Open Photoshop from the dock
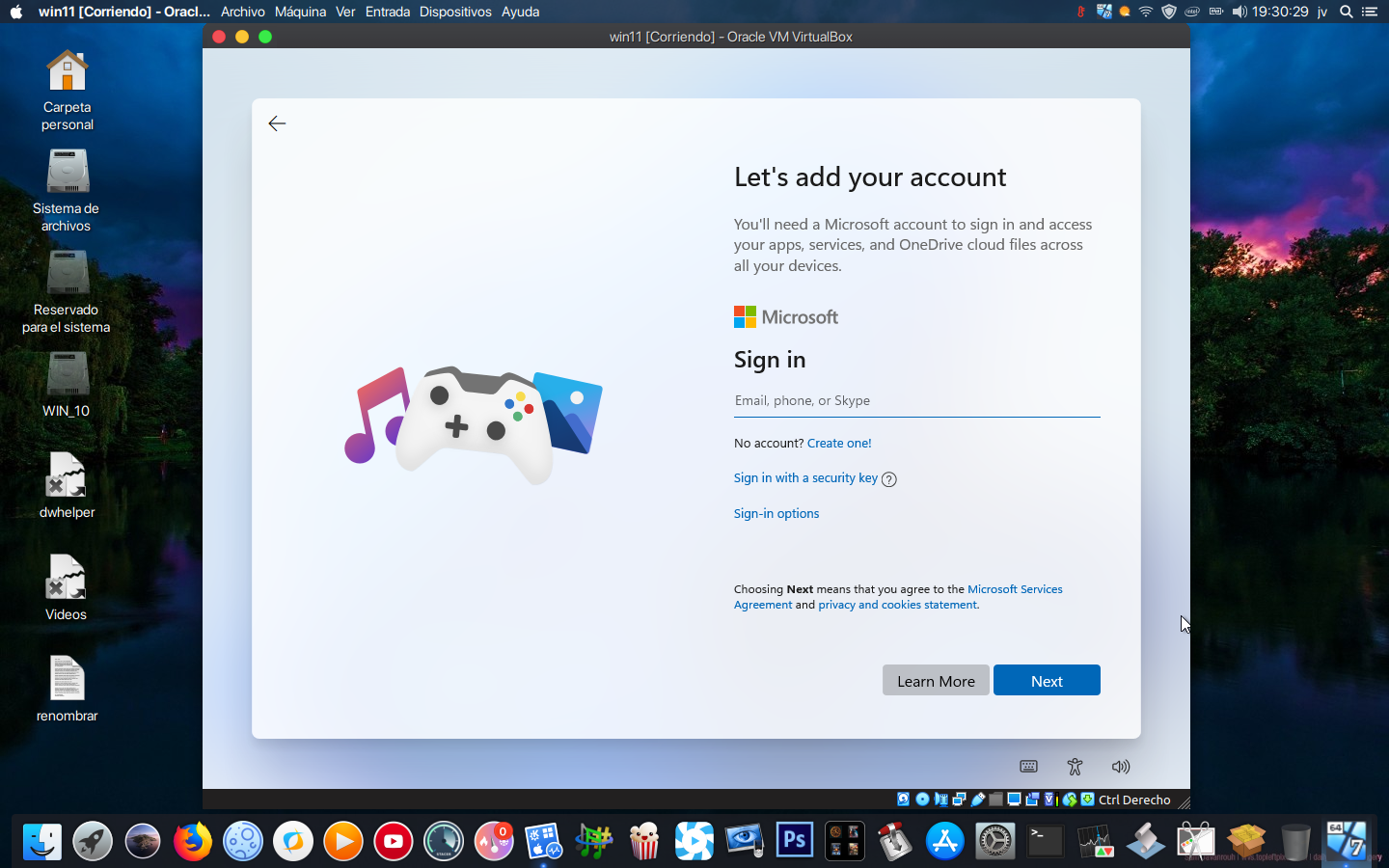The image size is (1389, 868). pos(795,842)
